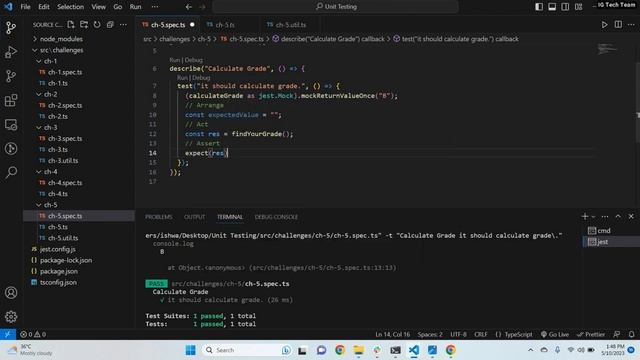The height and width of the screenshot is (360, 640).
Task: Maximize the terminal panel size
Action: (618, 216)
